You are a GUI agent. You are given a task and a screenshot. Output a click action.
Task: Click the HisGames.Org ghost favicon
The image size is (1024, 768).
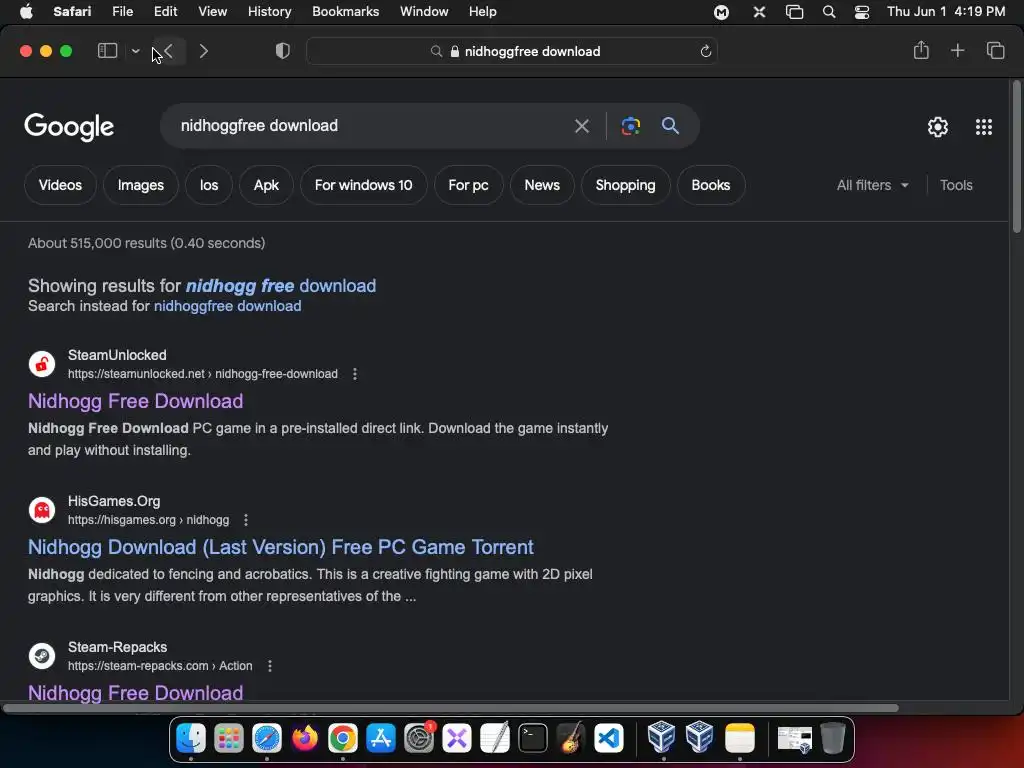point(42,510)
